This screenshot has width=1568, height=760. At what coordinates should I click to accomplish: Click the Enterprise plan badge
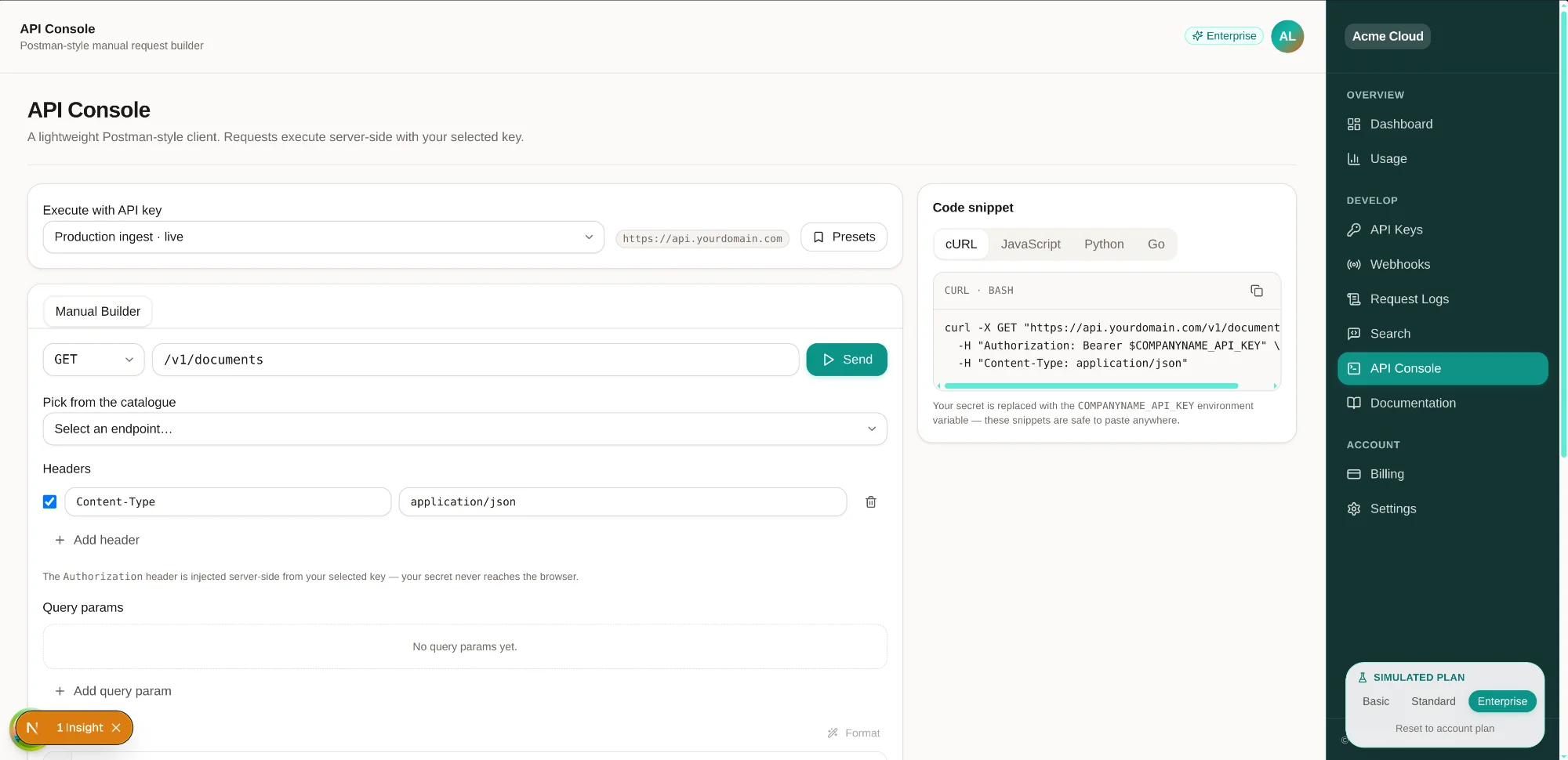tap(1224, 36)
